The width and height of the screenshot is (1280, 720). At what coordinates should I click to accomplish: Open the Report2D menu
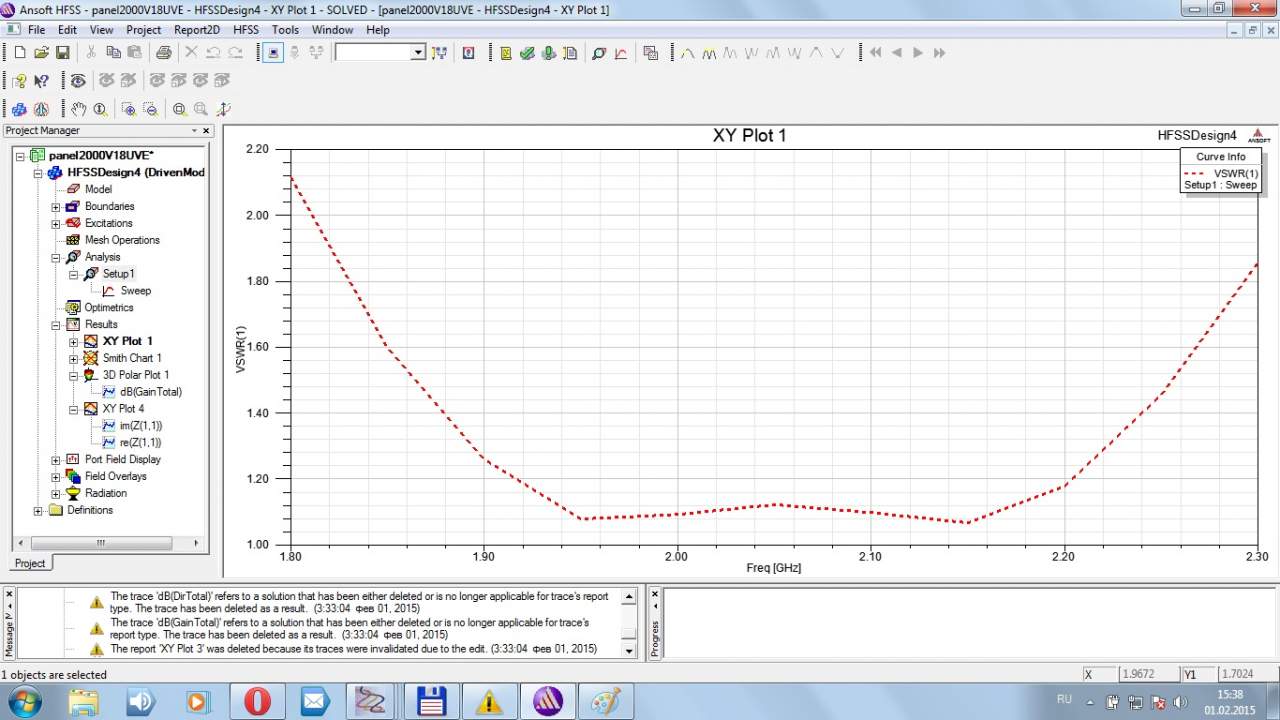click(196, 30)
